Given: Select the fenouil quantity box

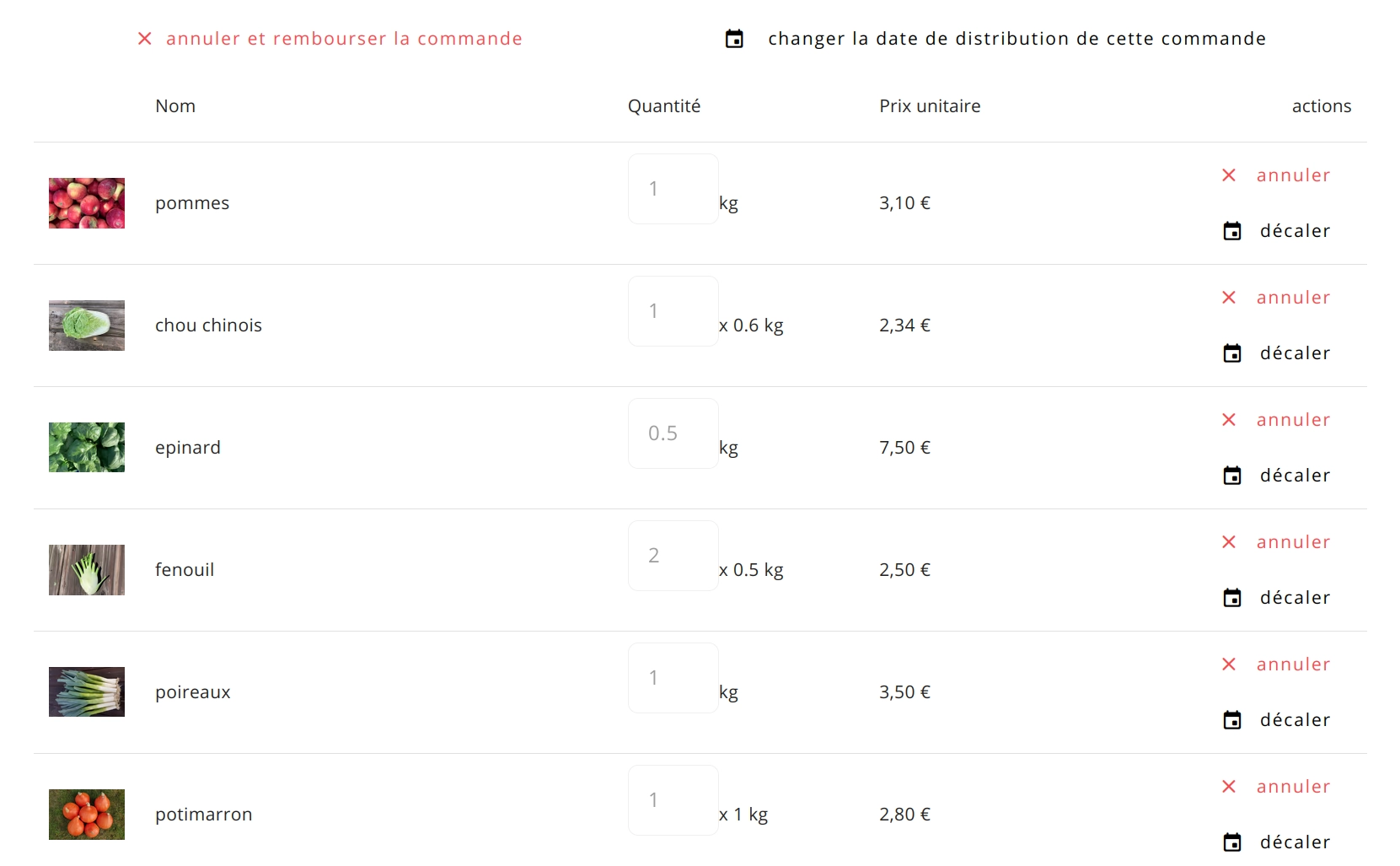Looking at the screenshot, I should [x=673, y=556].
